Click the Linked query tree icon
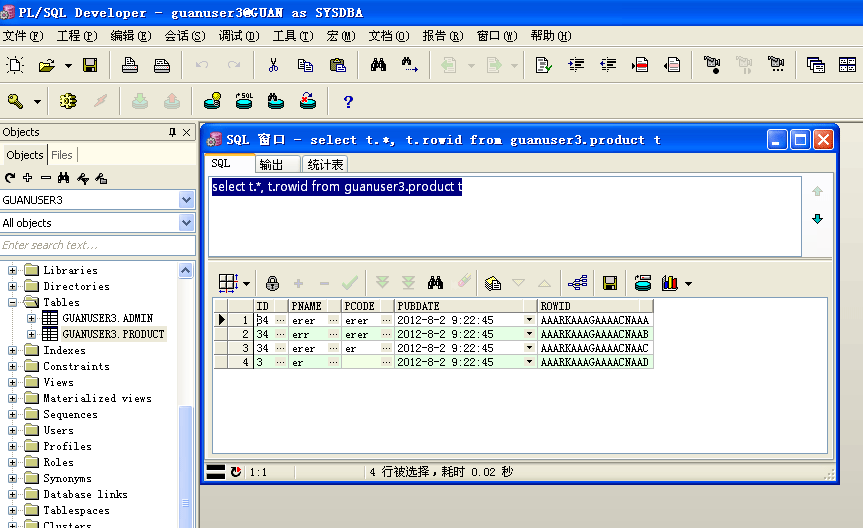 [x=577, y=283]
